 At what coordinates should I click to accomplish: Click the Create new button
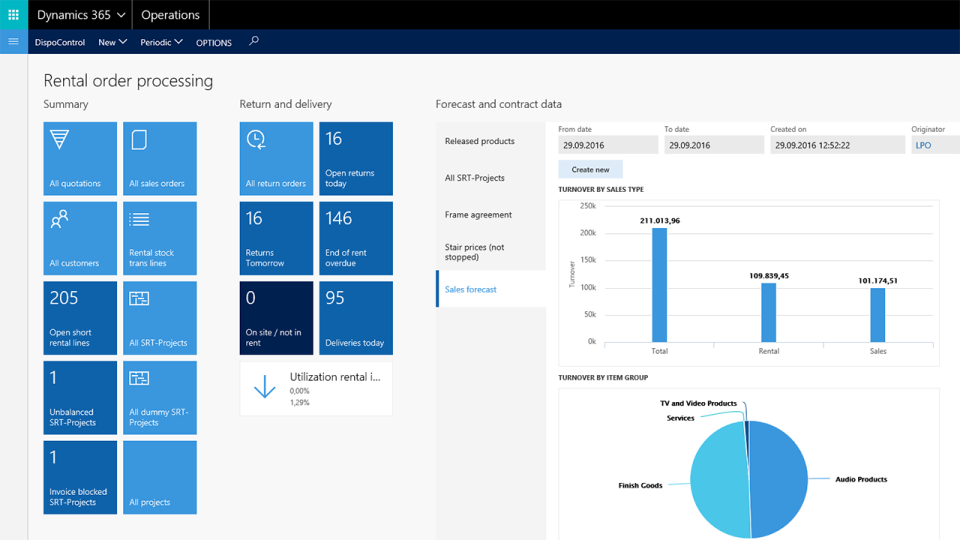coord(590,170)
